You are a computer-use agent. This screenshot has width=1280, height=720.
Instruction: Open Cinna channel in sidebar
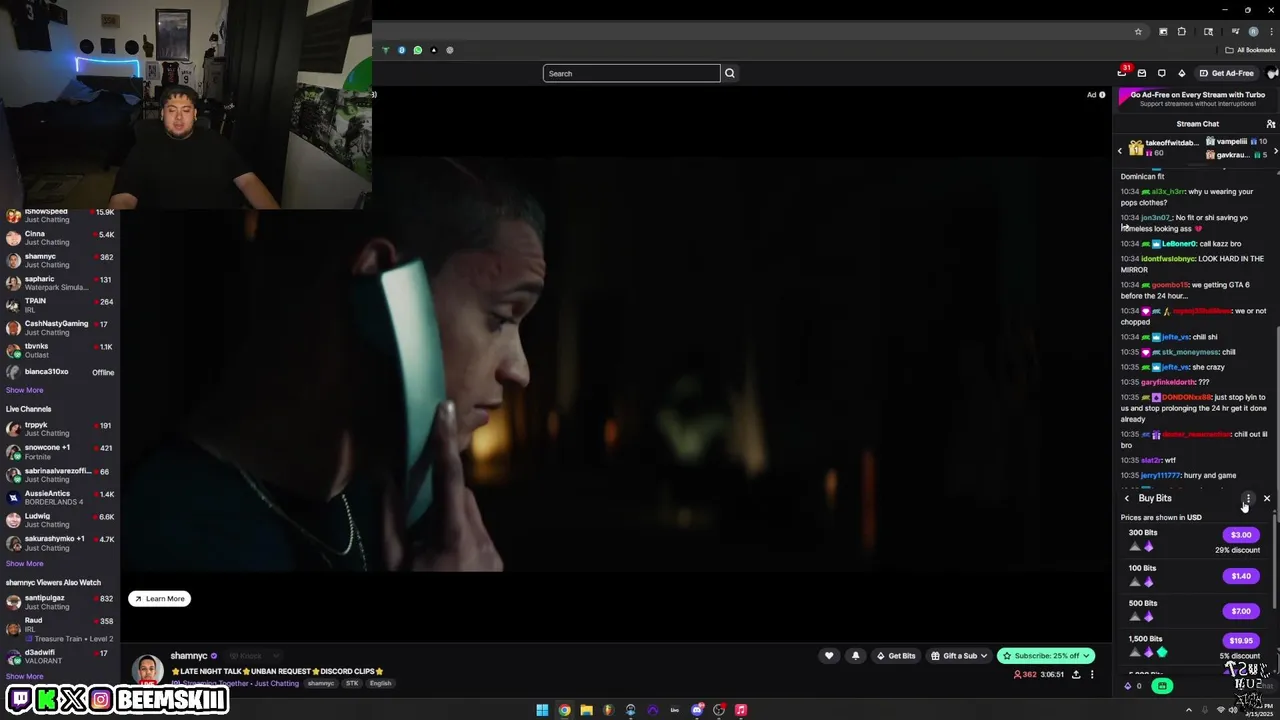tap(60, 238)
